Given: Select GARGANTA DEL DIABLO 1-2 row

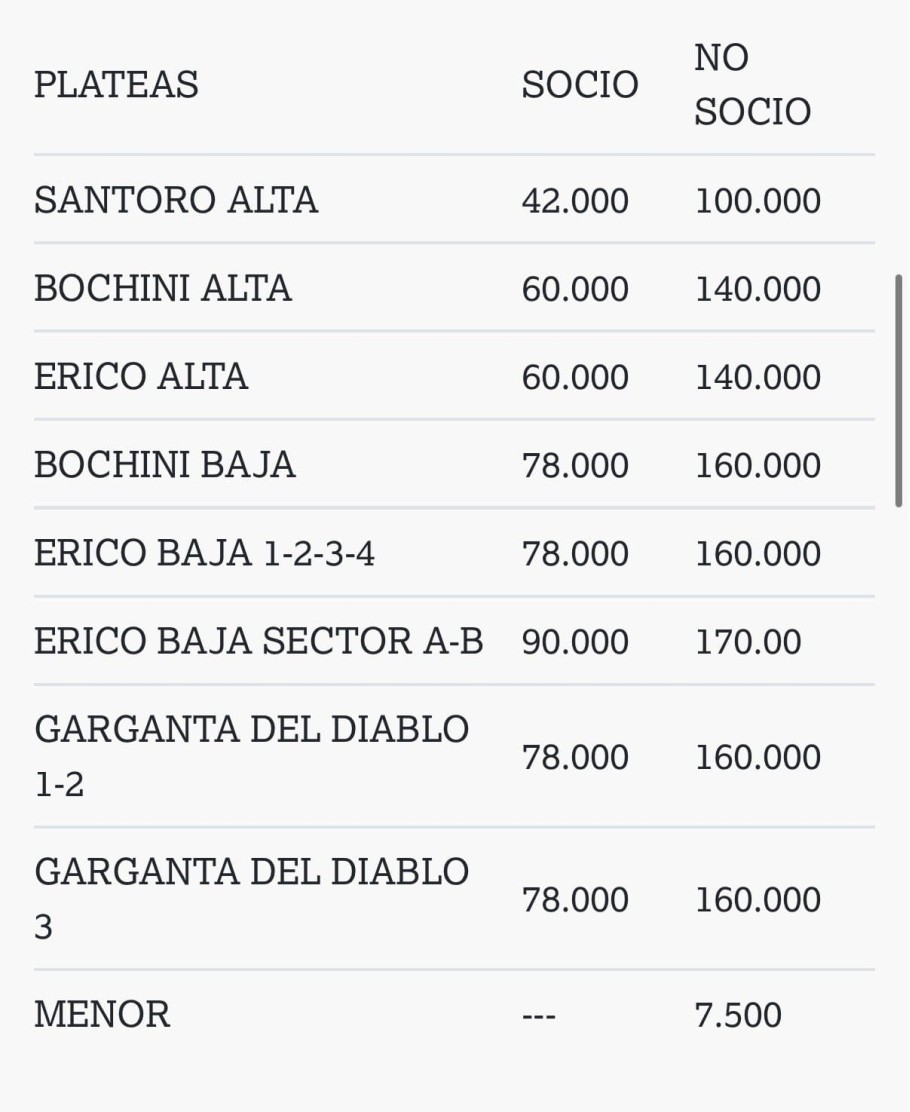Looking at the screenshot, I should point(251,756).
